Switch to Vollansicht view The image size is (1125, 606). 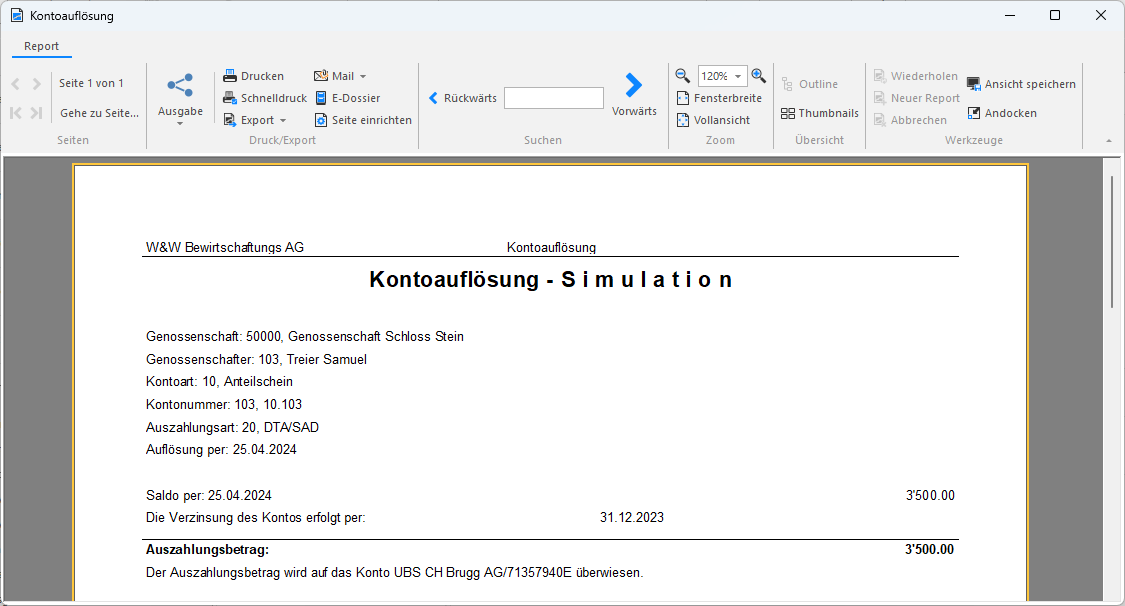[x=713, y=120]
